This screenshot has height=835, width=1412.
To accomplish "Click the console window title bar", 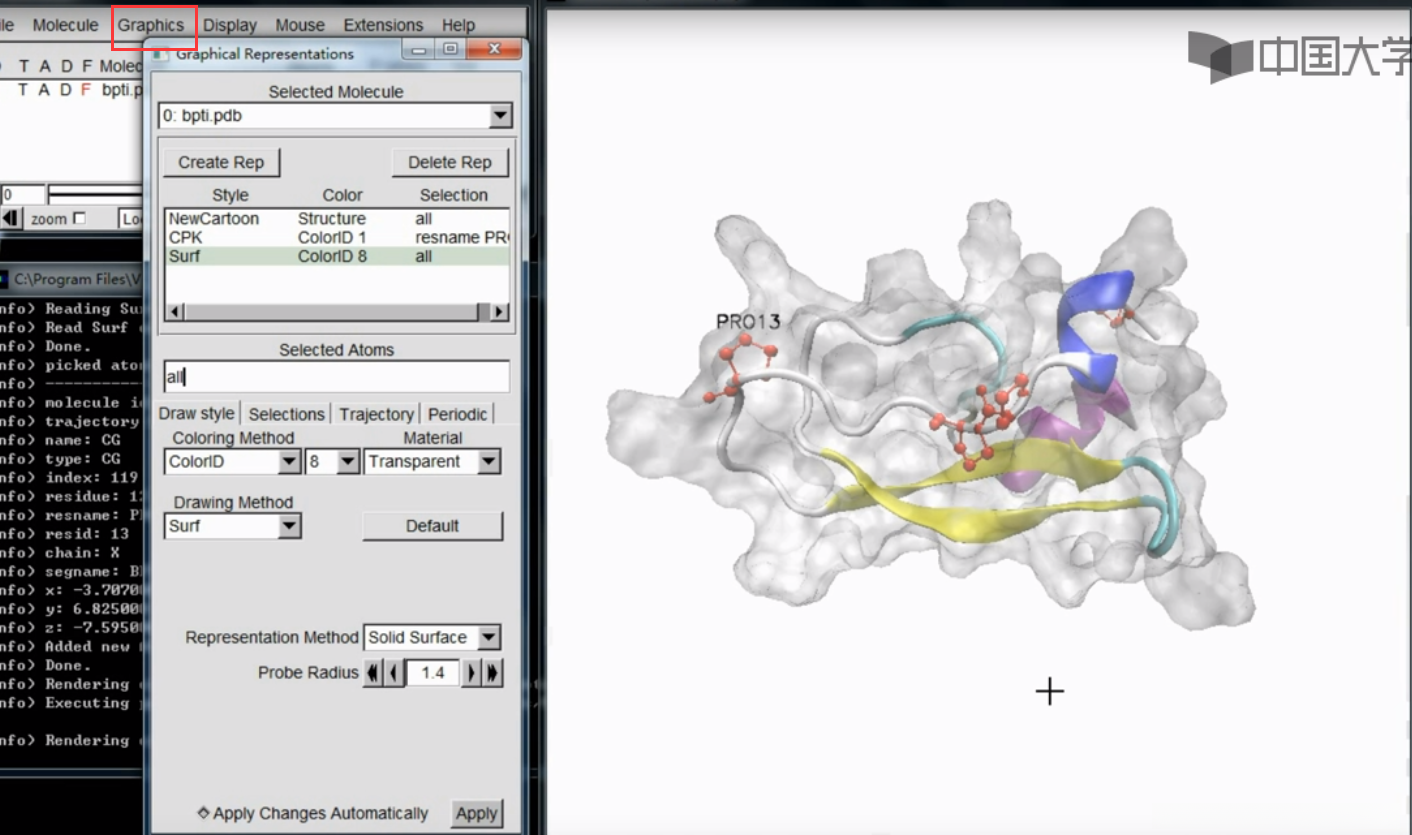I will (72, 279).
